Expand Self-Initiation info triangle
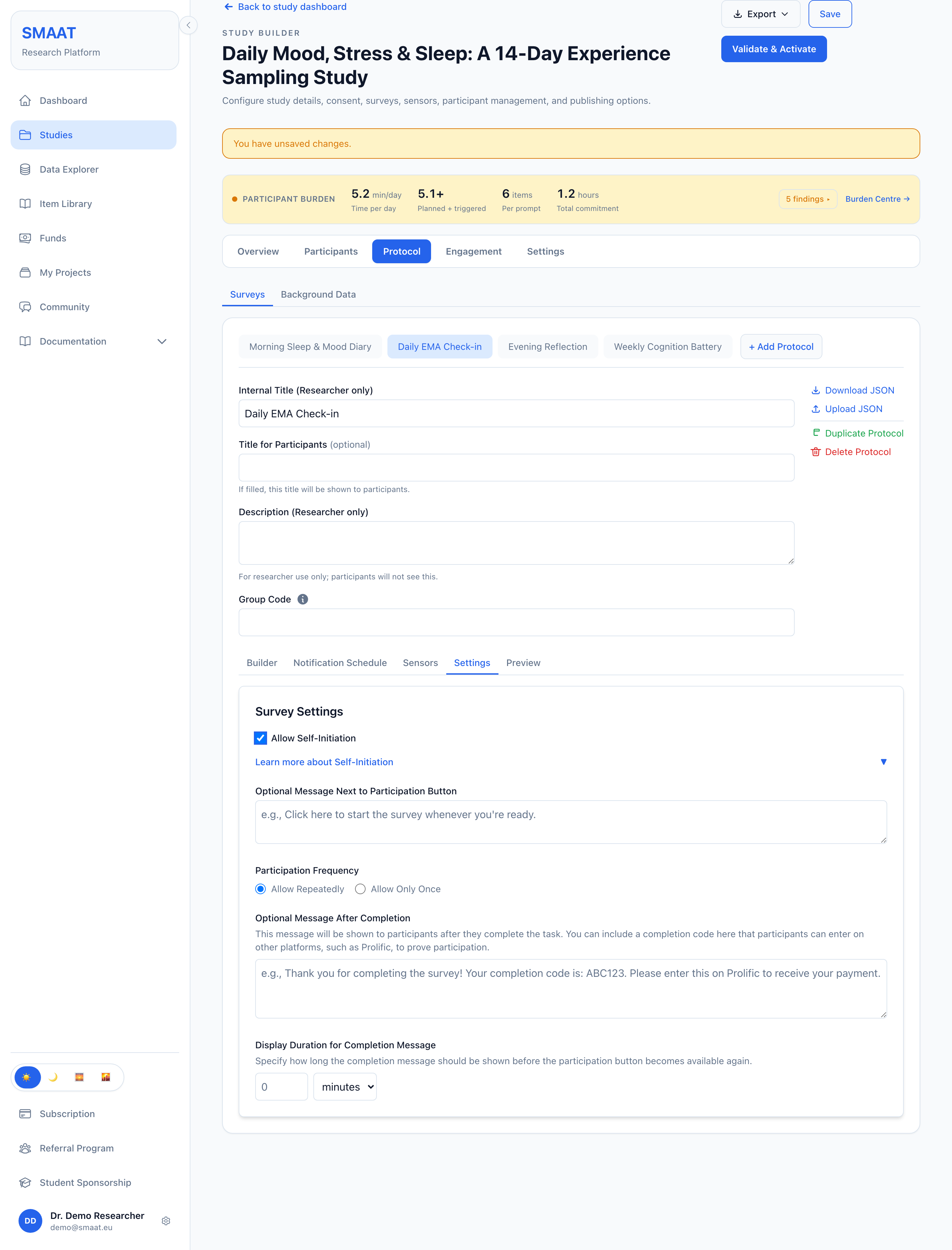Screen dimensions: 952x1250 click(884, 762)
